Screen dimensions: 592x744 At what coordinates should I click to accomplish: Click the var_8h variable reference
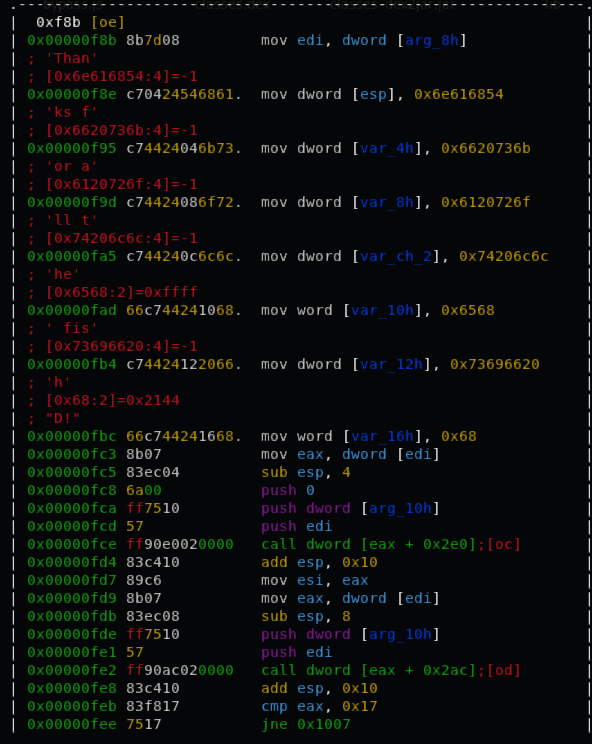coord(387,203)
